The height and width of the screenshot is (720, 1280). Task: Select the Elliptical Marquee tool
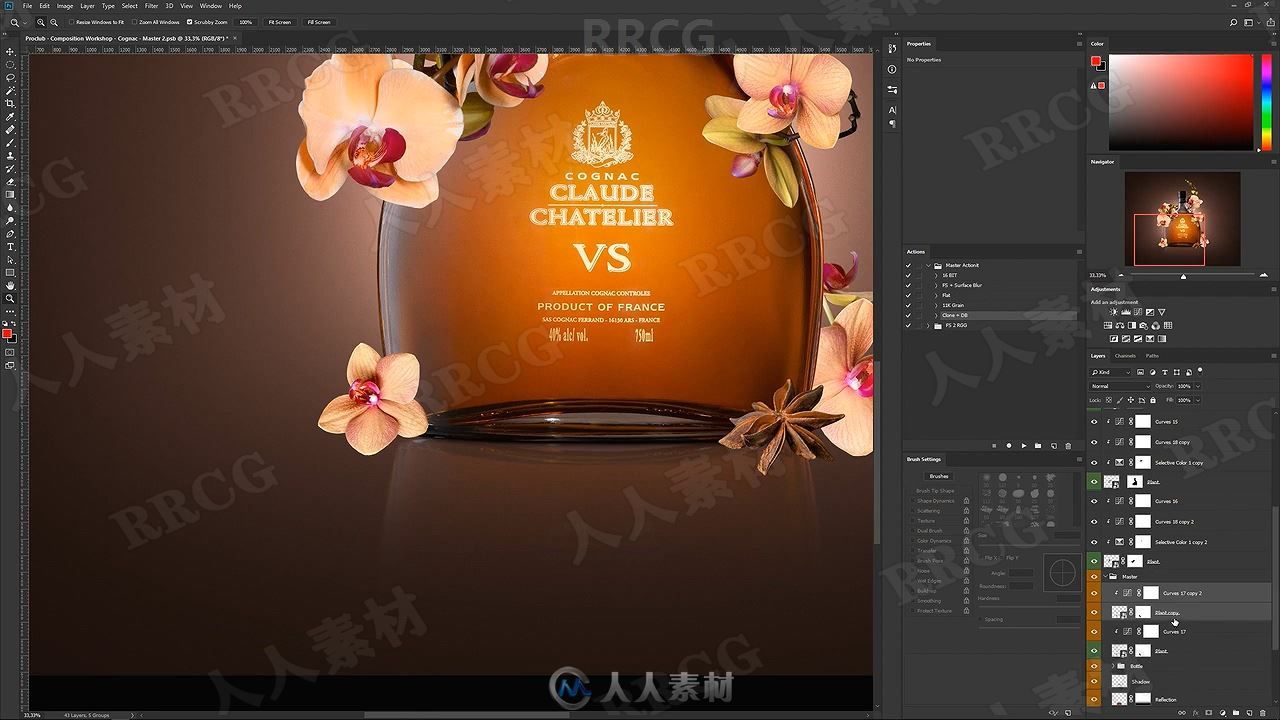(11, 65)
